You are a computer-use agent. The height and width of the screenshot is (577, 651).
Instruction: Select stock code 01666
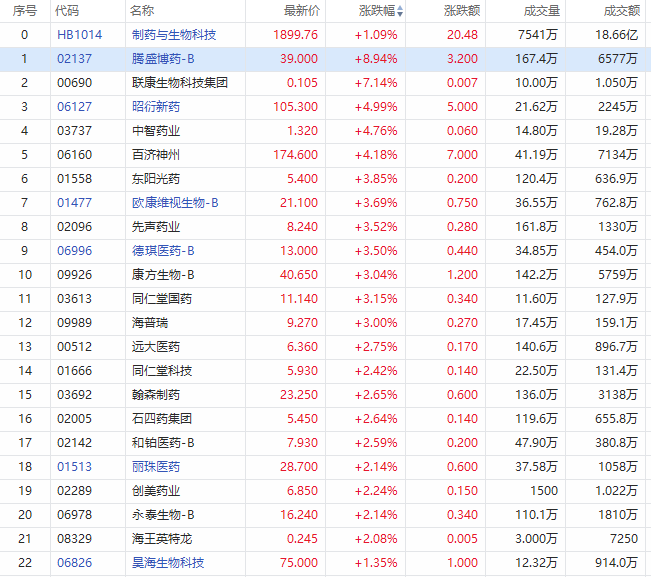click(x=74, y=371)
